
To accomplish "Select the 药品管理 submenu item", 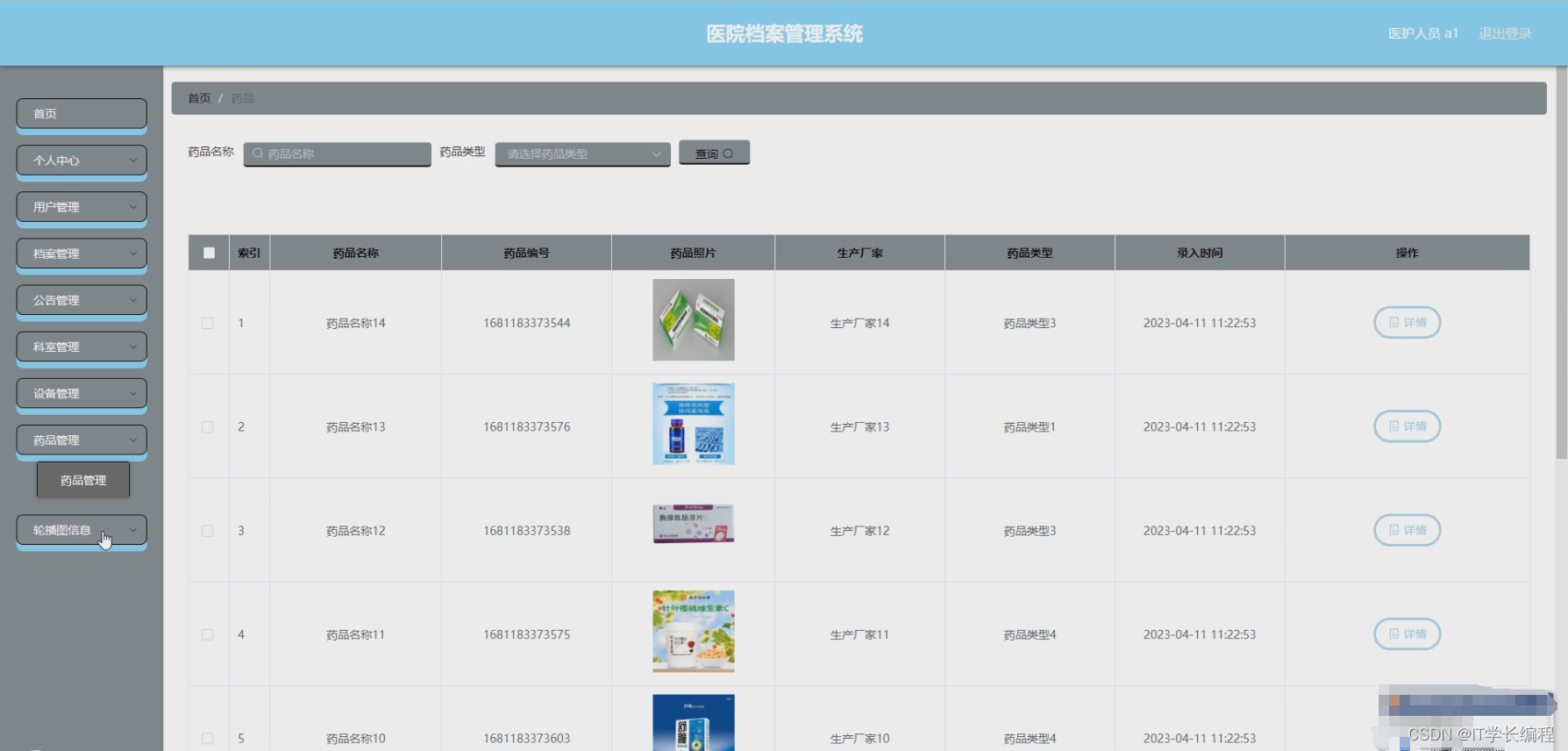I will tap(83, 480).
